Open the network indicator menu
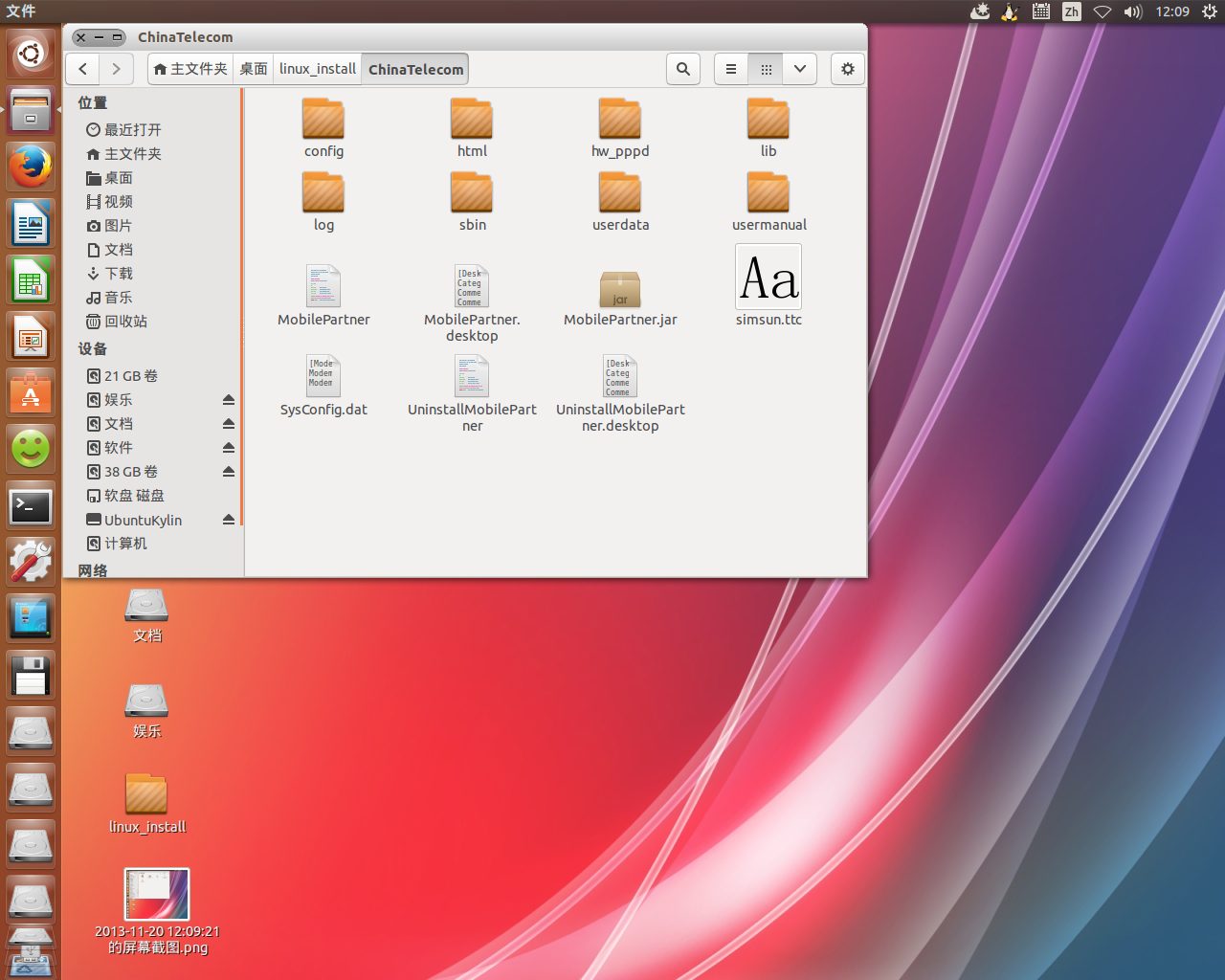1225x980 pixels. coord(1102,11)
